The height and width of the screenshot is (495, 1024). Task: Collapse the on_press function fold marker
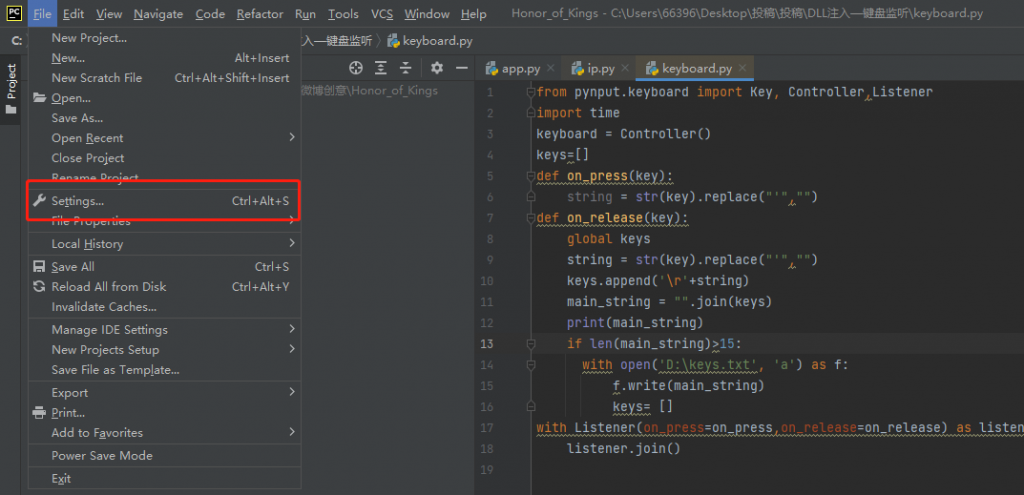pos(529,176)
